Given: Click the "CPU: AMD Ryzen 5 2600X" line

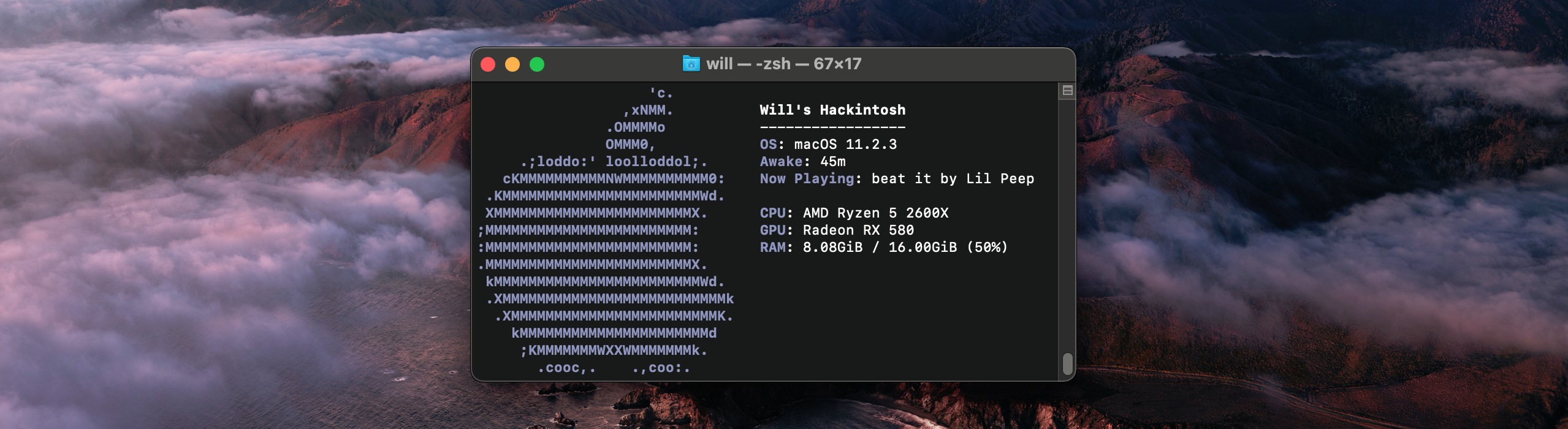Looking at the screenshot, I should (x=854, y=213).
